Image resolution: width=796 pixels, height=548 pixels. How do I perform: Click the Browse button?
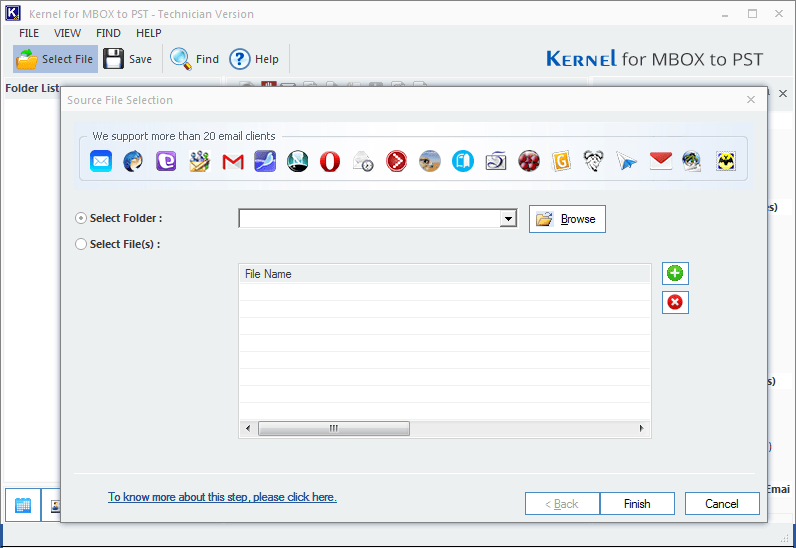coord(567,219)
